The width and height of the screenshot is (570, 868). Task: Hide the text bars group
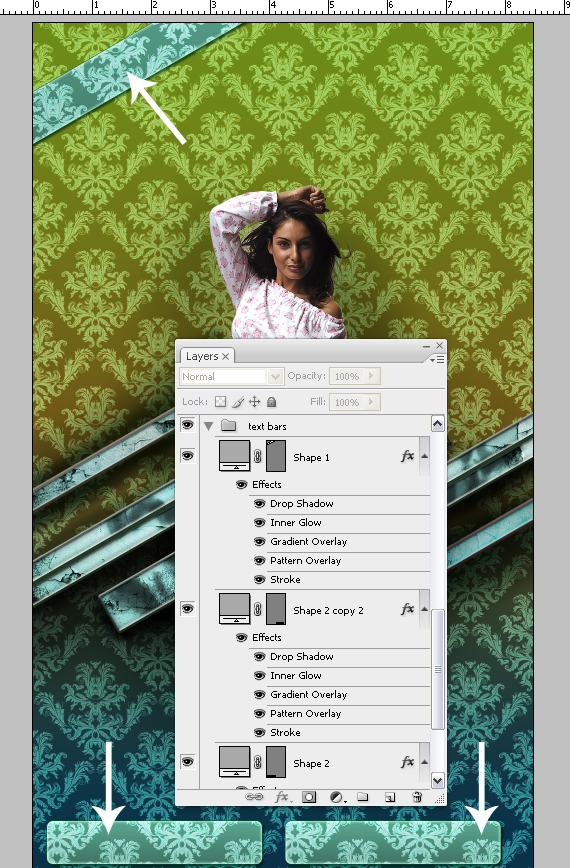point(188,425)
